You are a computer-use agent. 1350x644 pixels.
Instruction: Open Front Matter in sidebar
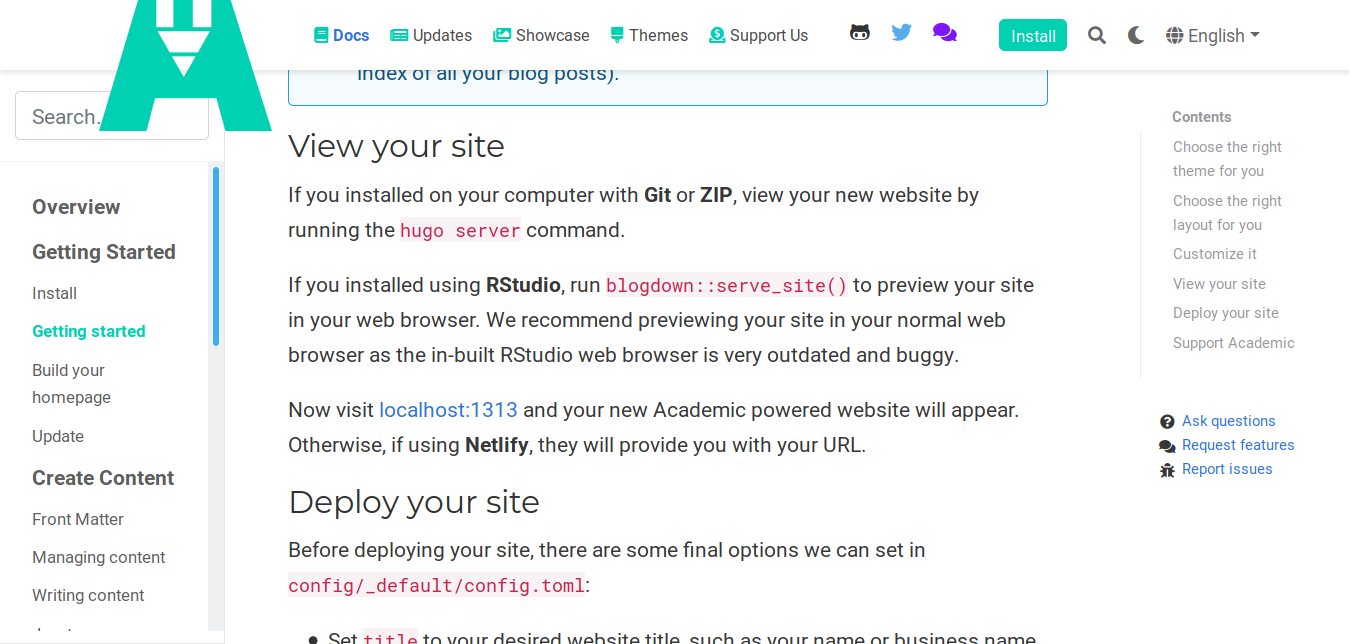[78, 519]
